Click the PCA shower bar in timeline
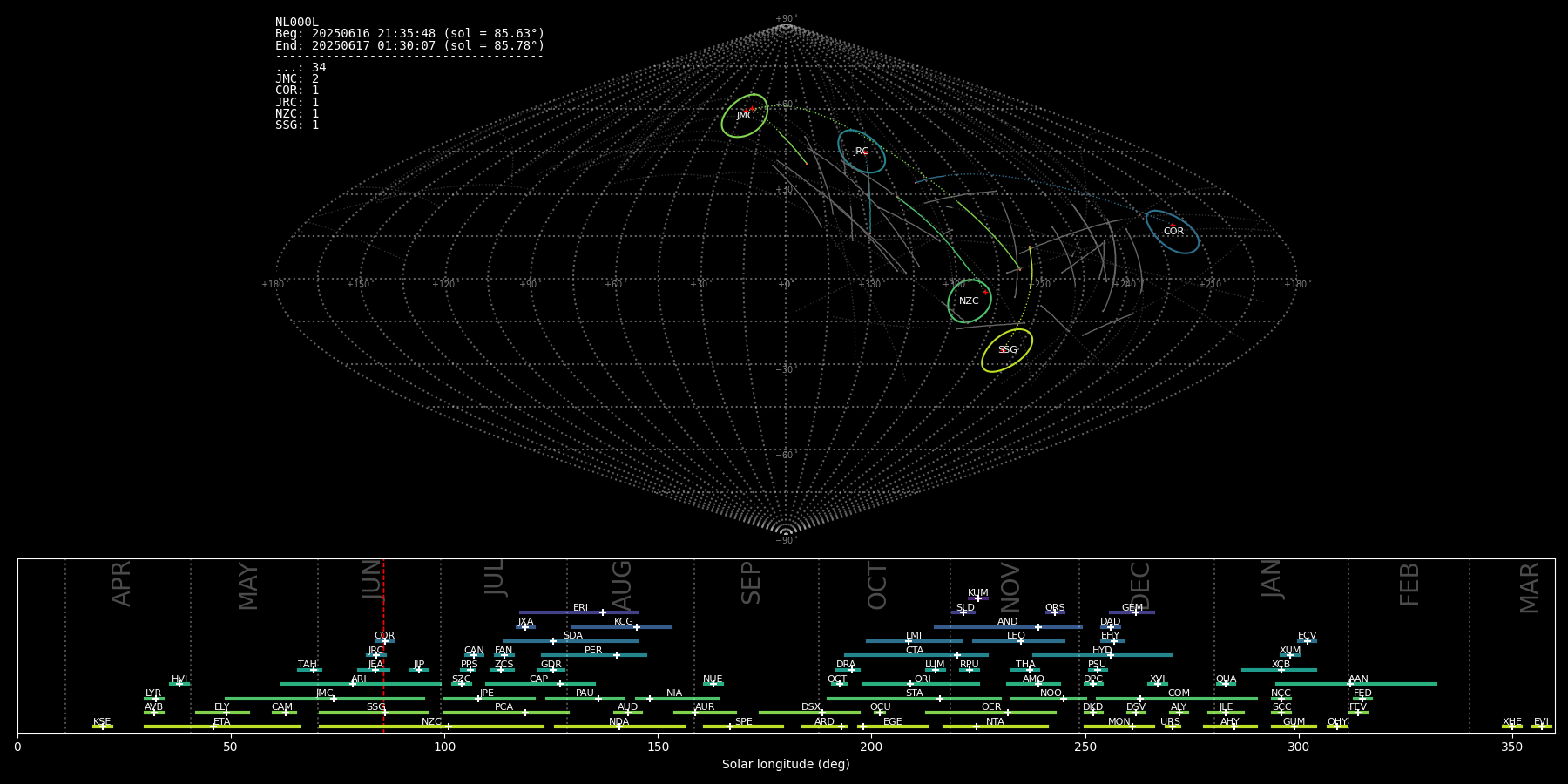The image size is (1568, 784). tap(505, 713)
